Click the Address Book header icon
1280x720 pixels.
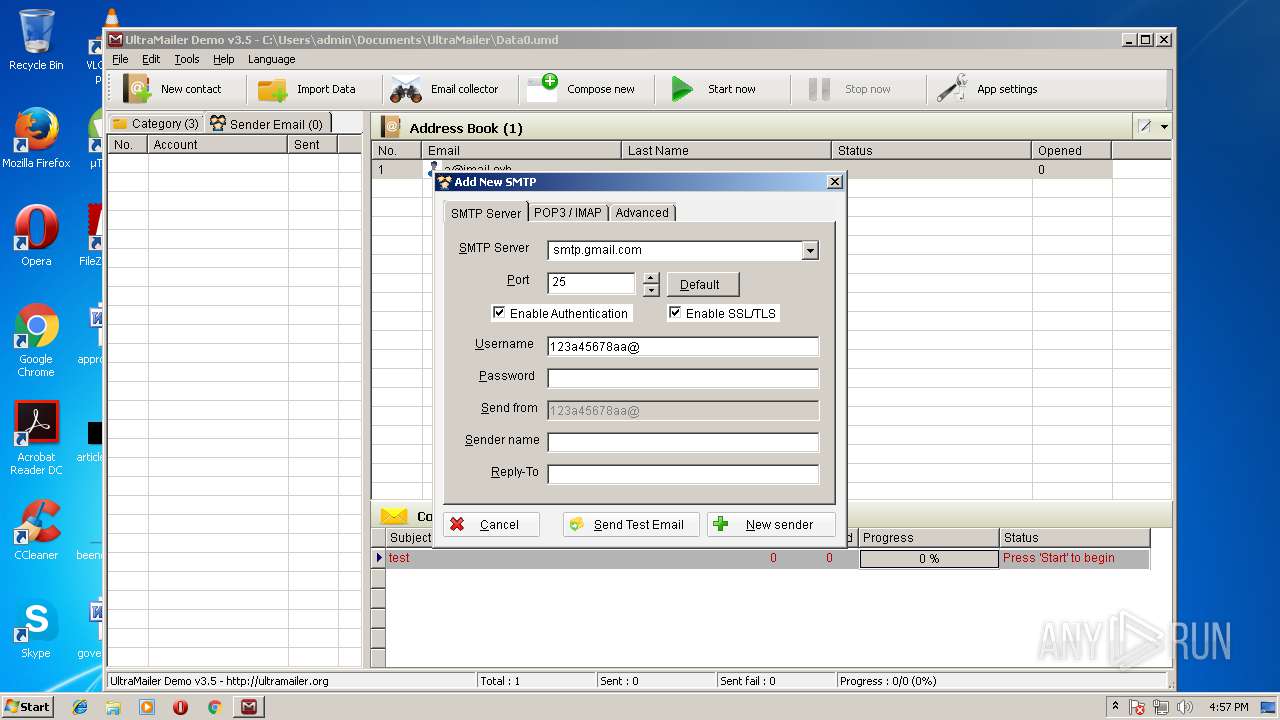tap(391, 127)
